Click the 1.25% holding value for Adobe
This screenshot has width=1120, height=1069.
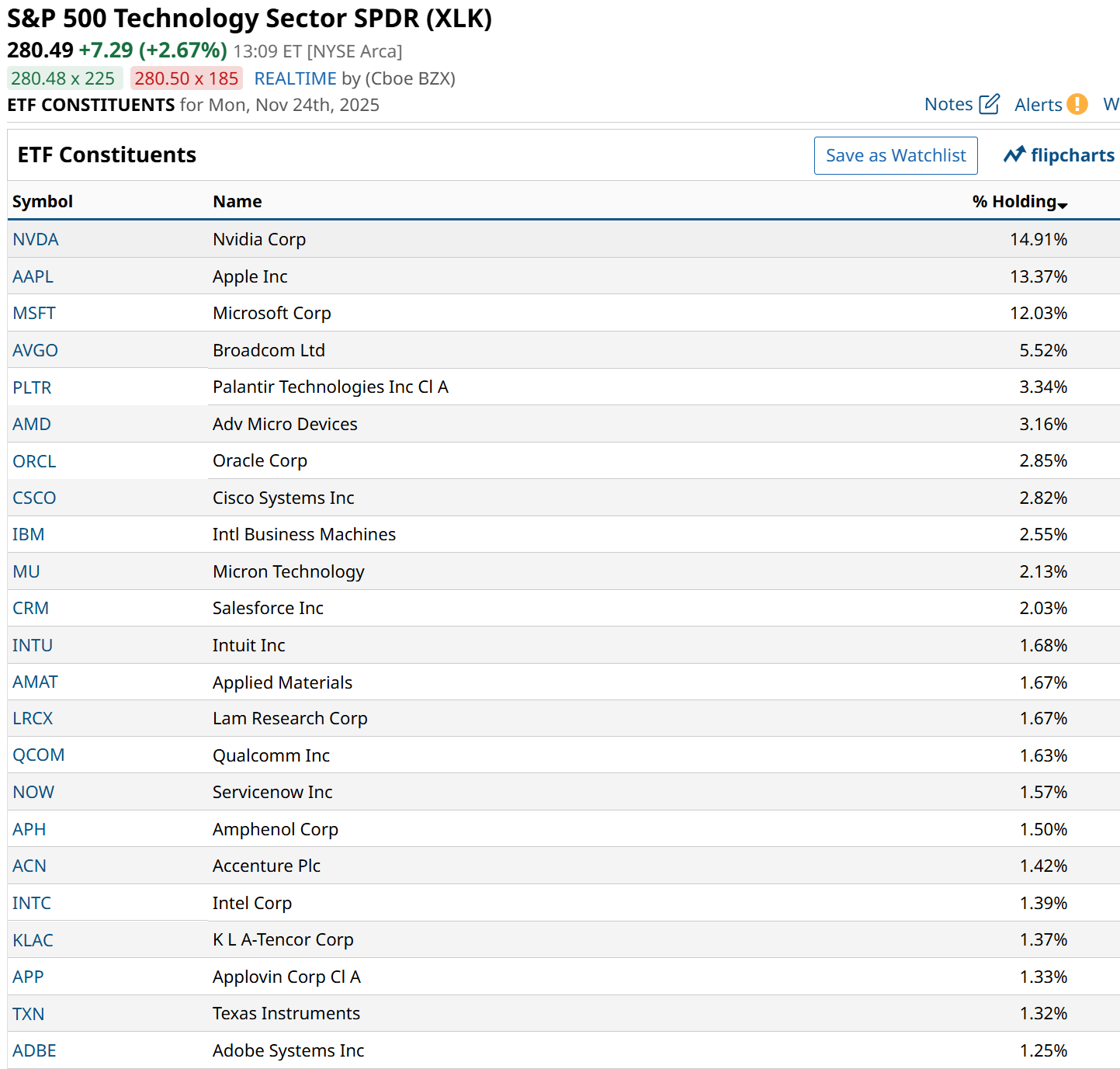pyautogui.click(x=1043, y=1050)
